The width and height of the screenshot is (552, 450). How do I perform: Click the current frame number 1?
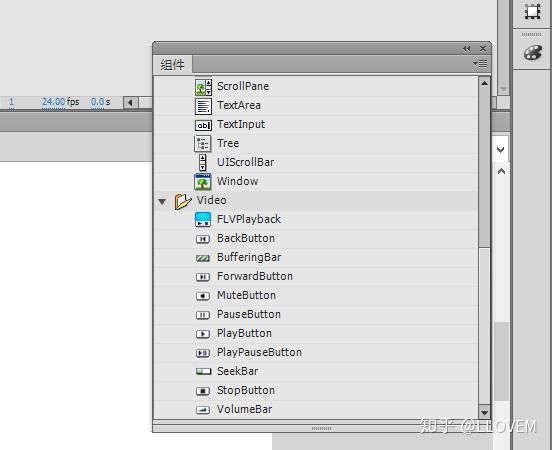[12, 102]
